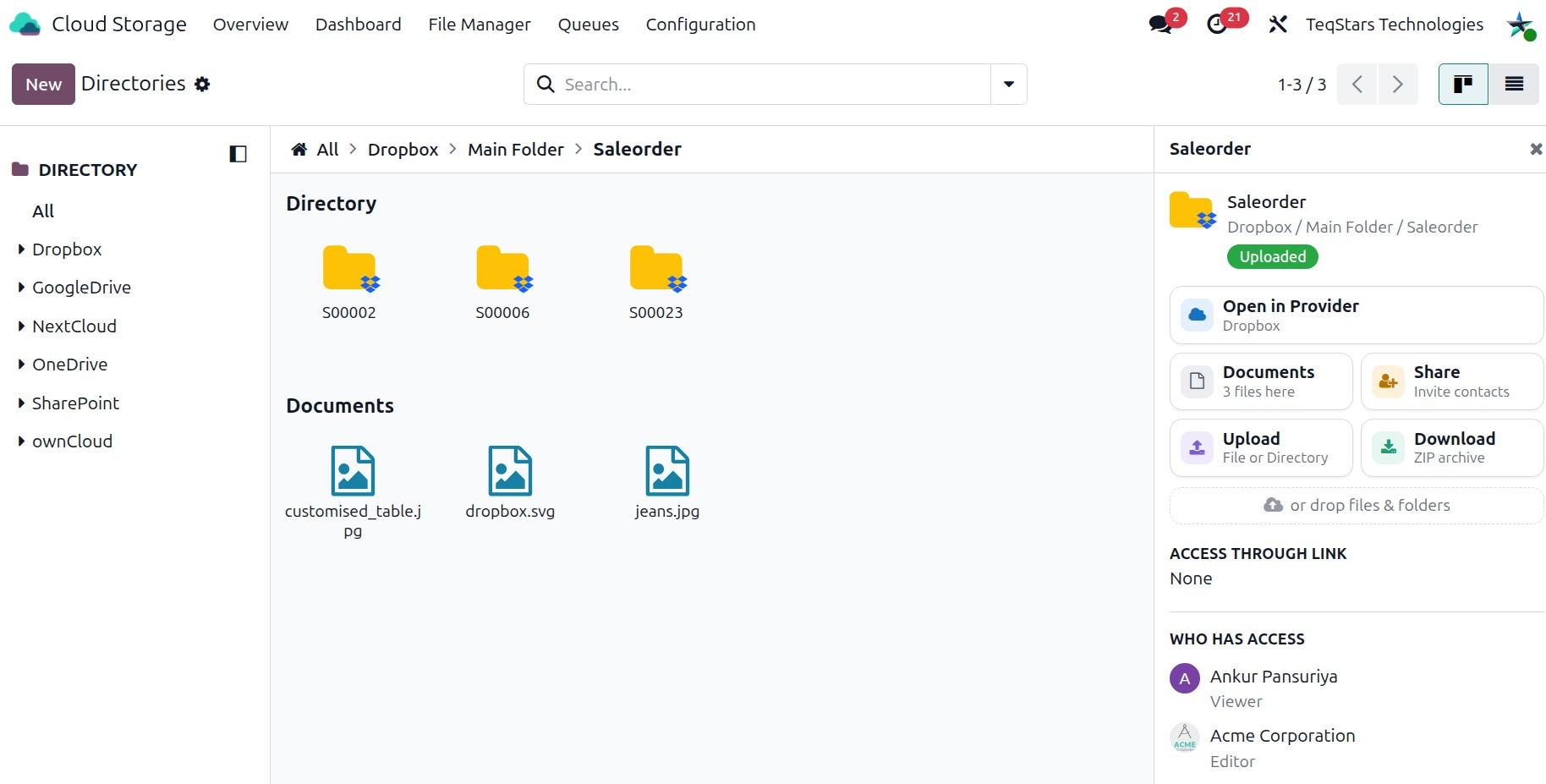This screenshot has height=784, width=1546.
Task: Click Upload File or Directory button
Action: coord(1261,447)
